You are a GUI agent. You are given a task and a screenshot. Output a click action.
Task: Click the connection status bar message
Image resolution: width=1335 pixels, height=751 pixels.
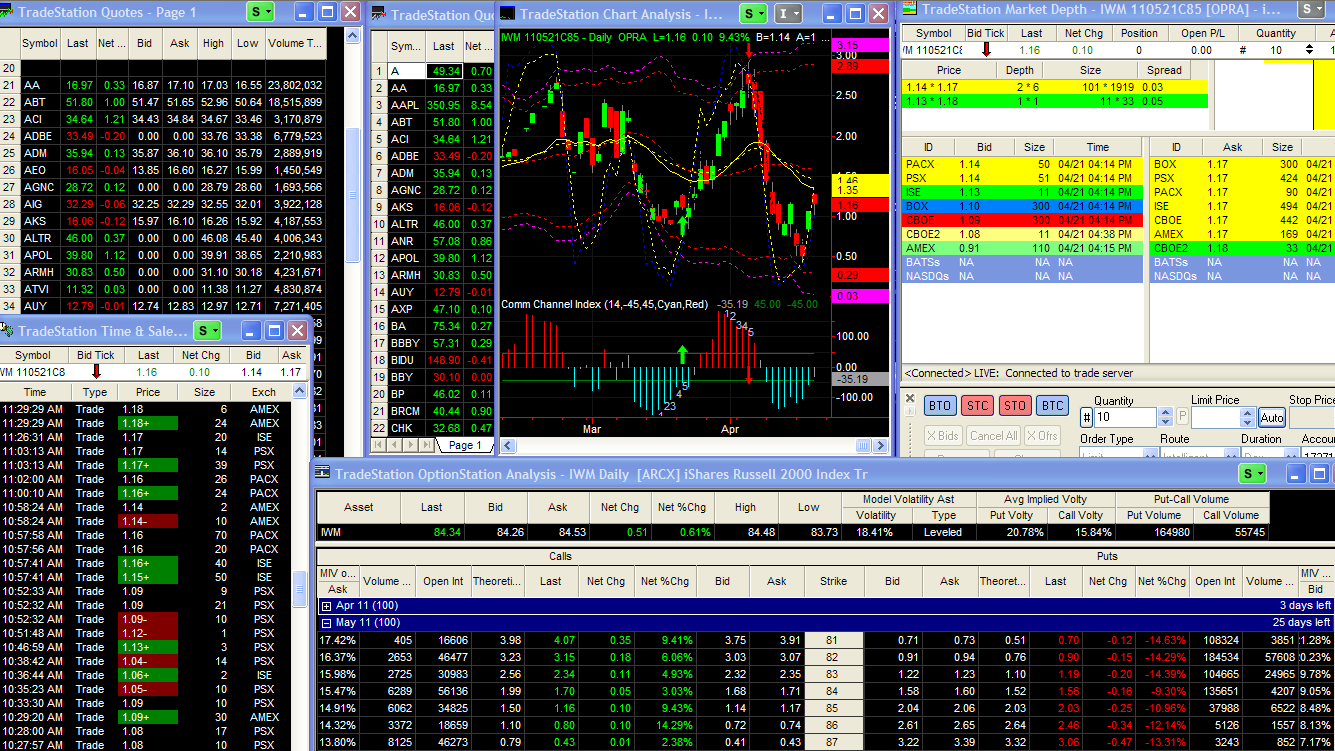[1019, 373]
